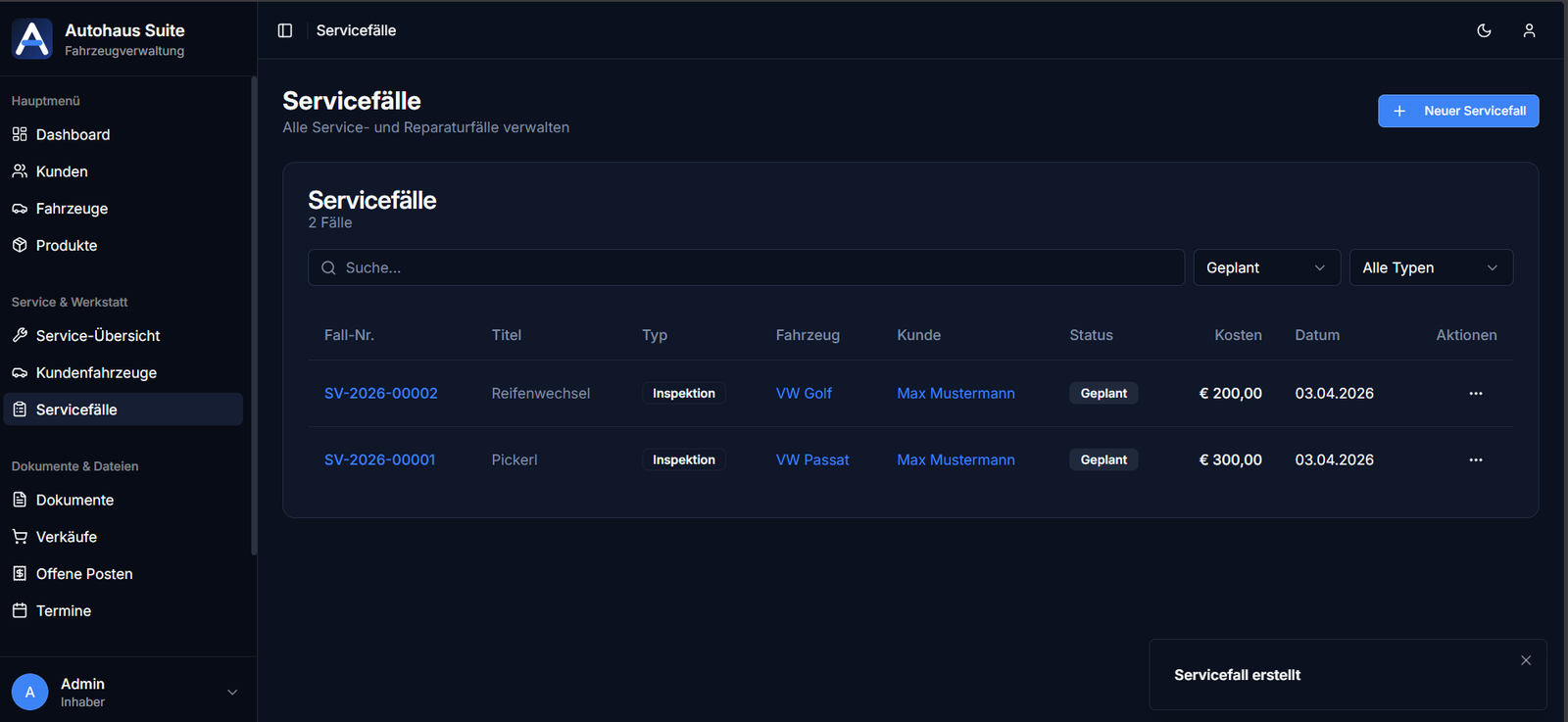
Task: Go to Dashboard in the sidebar
Action: 73,134
